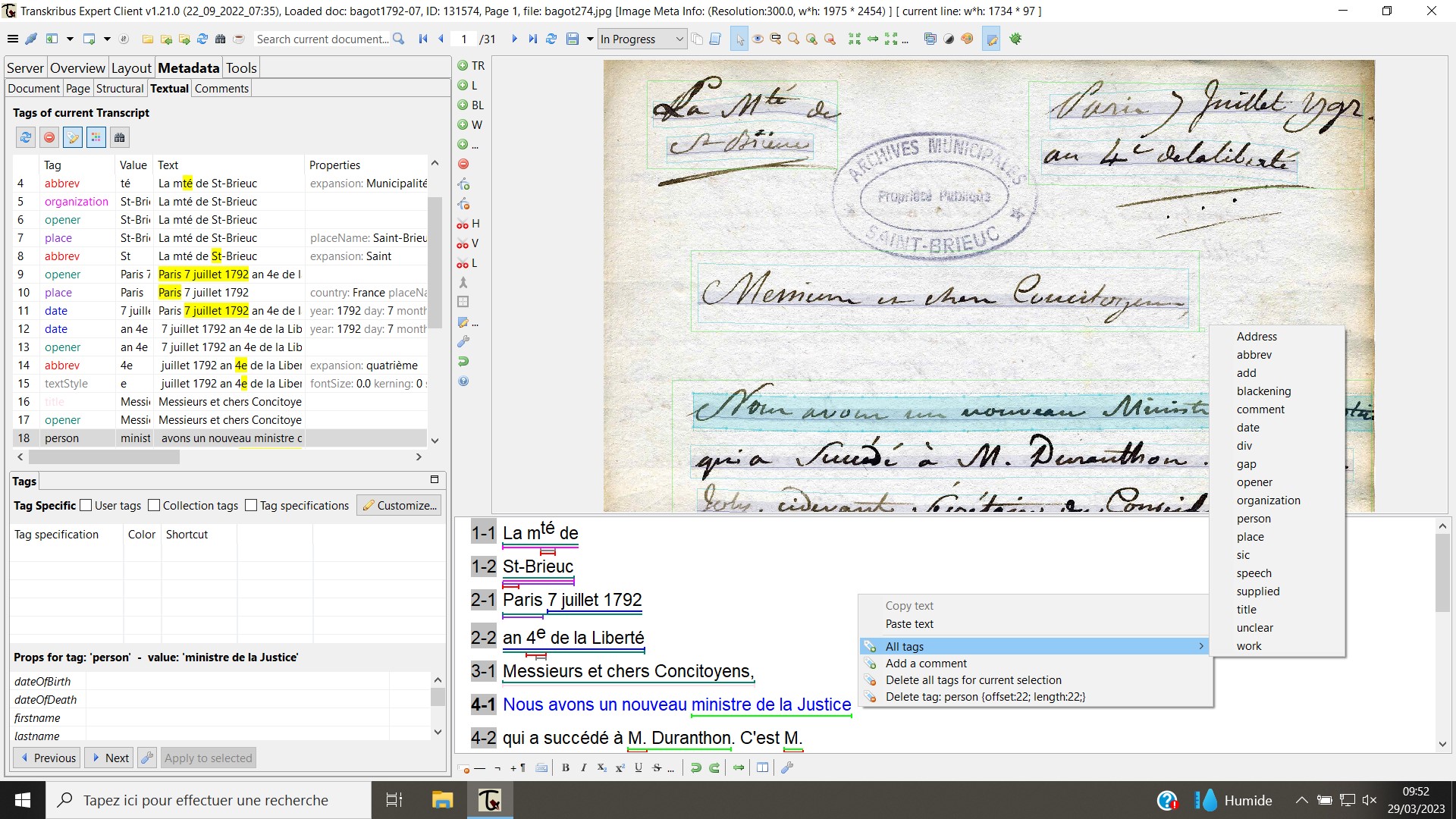Open the Find/Search binoculars tool
1456x819 pixels.
click(x=221, y=39)
